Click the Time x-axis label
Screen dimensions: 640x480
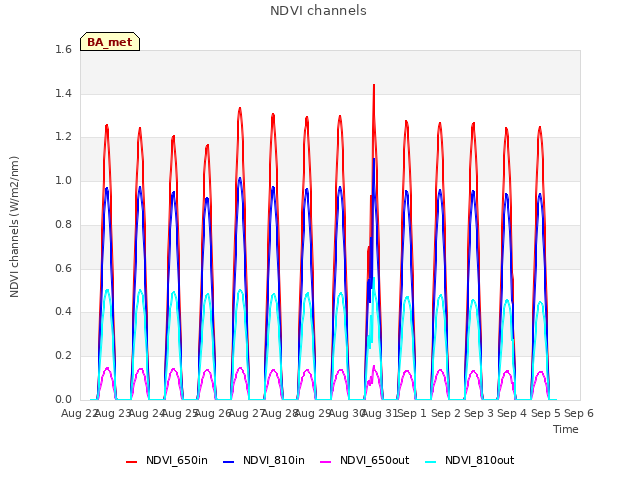click(x=566, y=429)
